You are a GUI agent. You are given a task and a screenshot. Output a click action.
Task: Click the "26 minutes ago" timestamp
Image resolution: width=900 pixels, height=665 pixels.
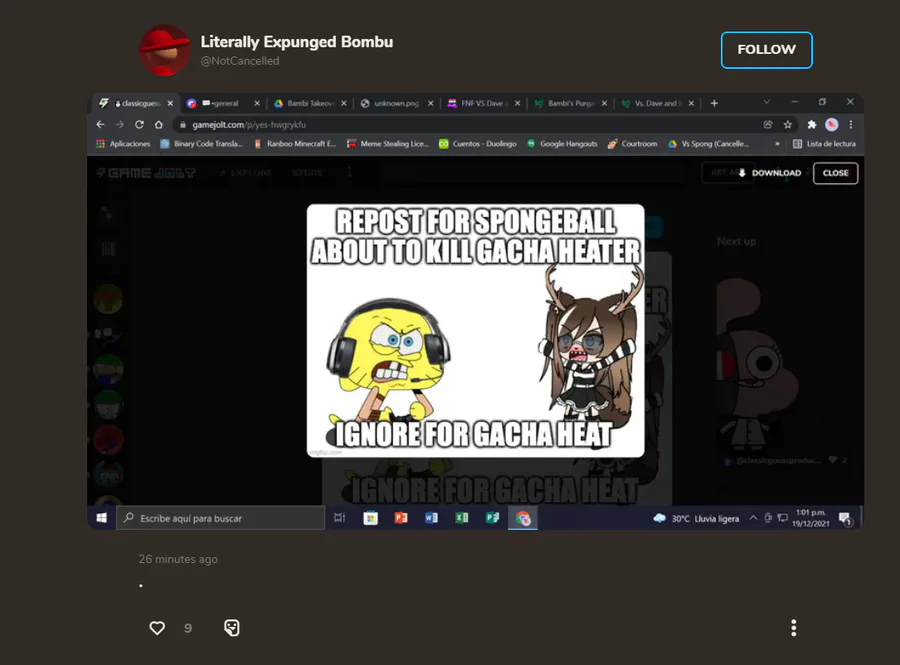(178, 559)
